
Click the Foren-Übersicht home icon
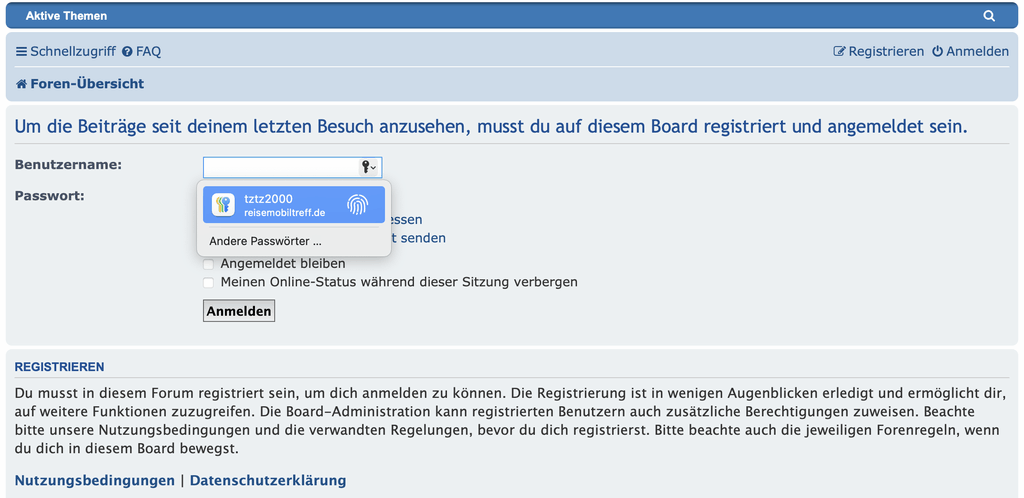coord(22,84)
